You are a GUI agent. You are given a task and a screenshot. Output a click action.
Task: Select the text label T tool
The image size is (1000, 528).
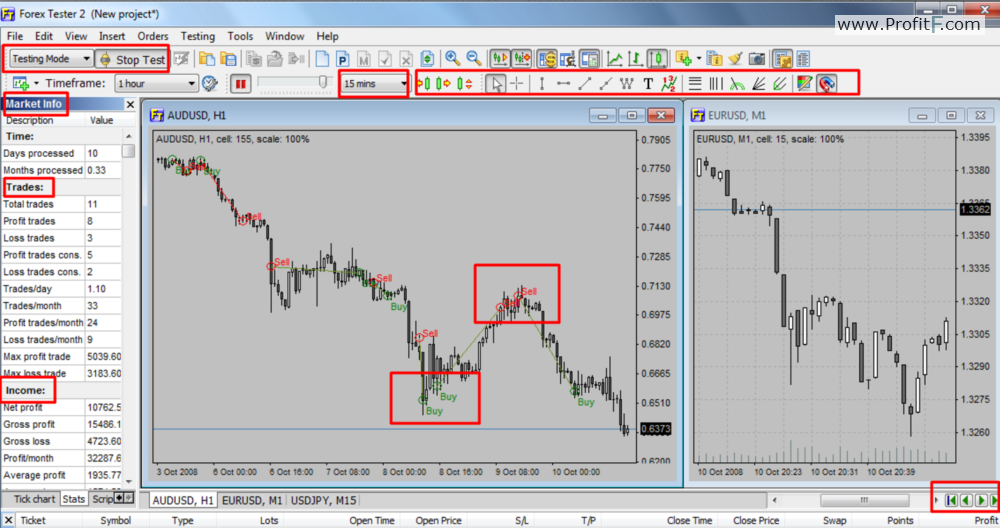click(x=648, y=84)
